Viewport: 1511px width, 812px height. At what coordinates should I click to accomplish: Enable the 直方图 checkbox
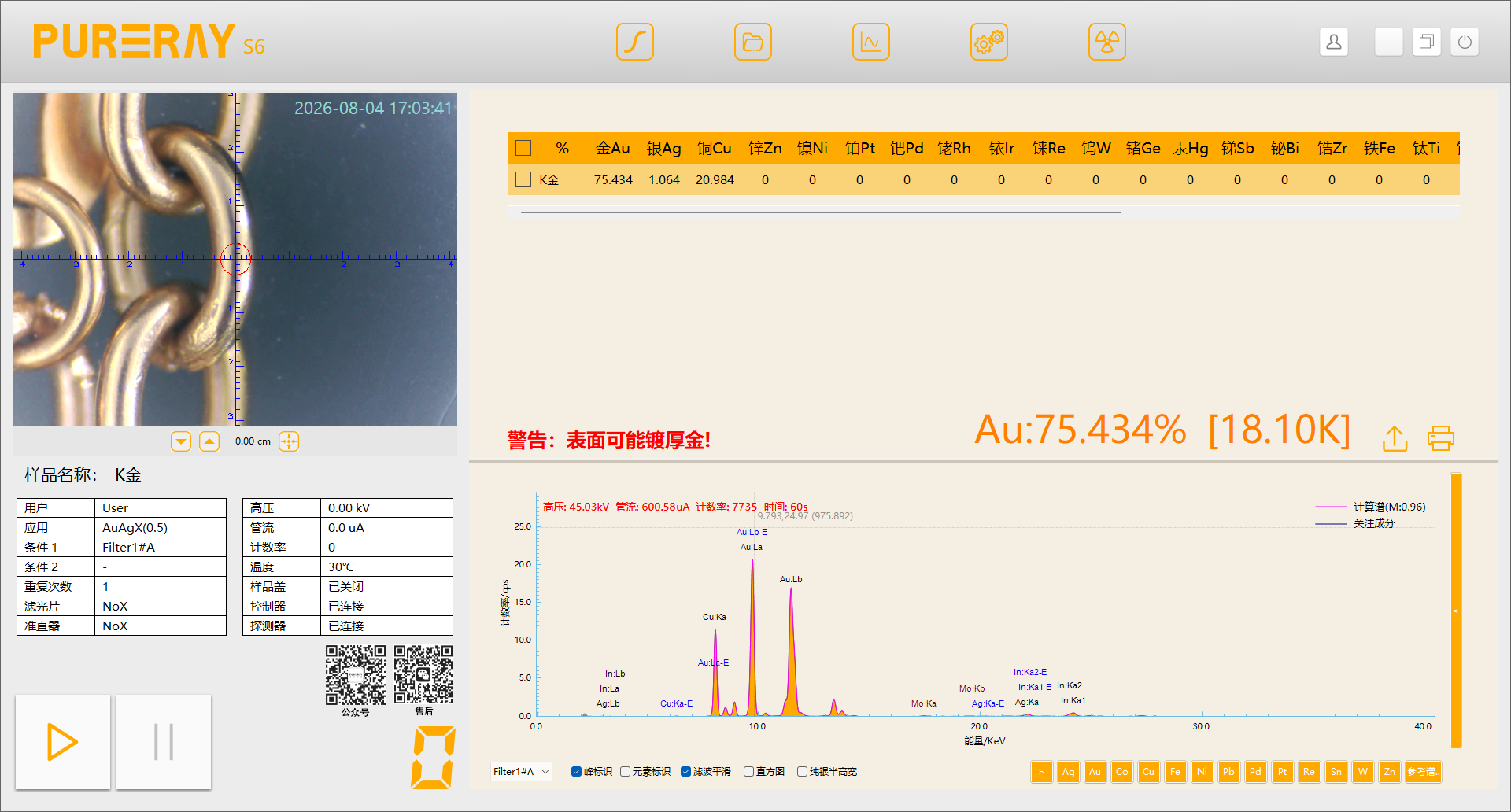tap(749, 772)
